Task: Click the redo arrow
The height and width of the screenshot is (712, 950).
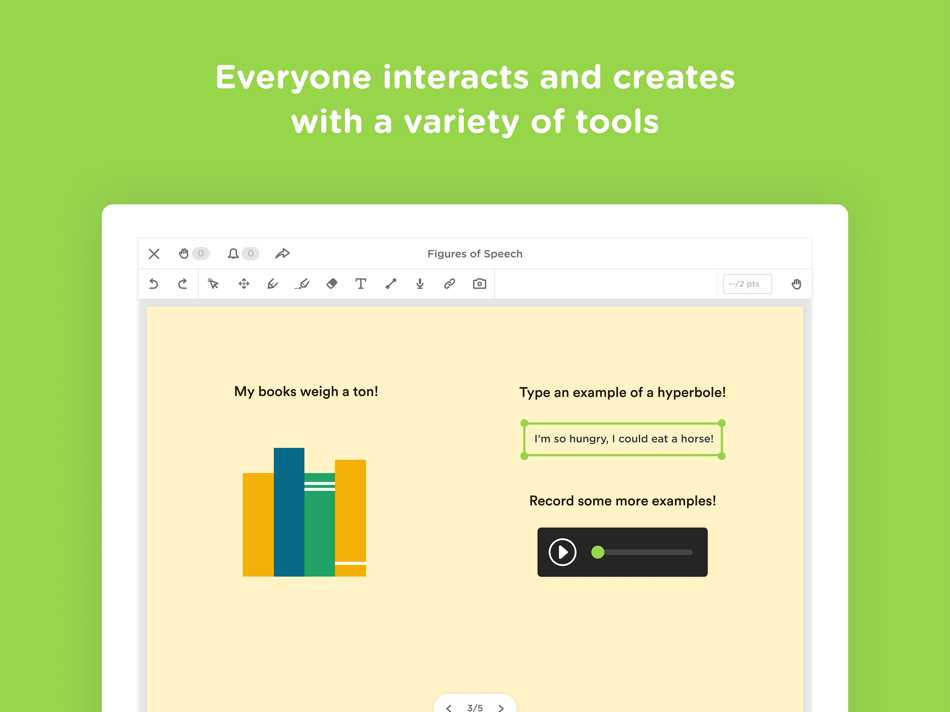Action: [x=183, y=284]
